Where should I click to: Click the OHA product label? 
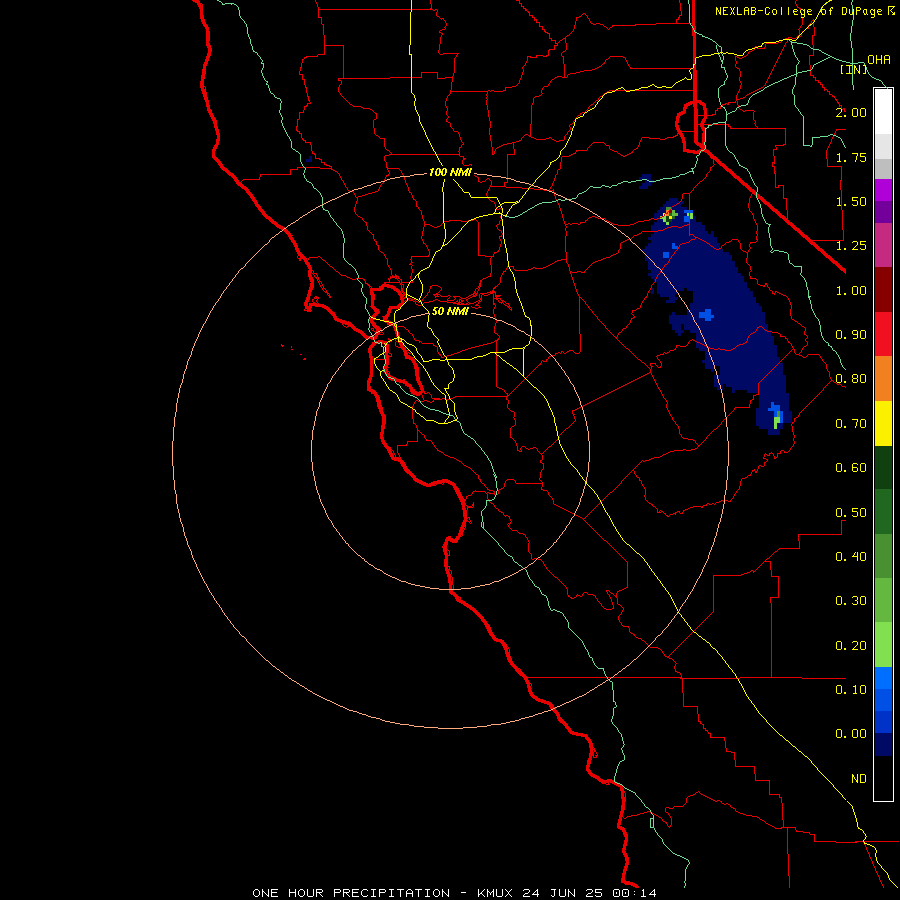pos(879,60)
